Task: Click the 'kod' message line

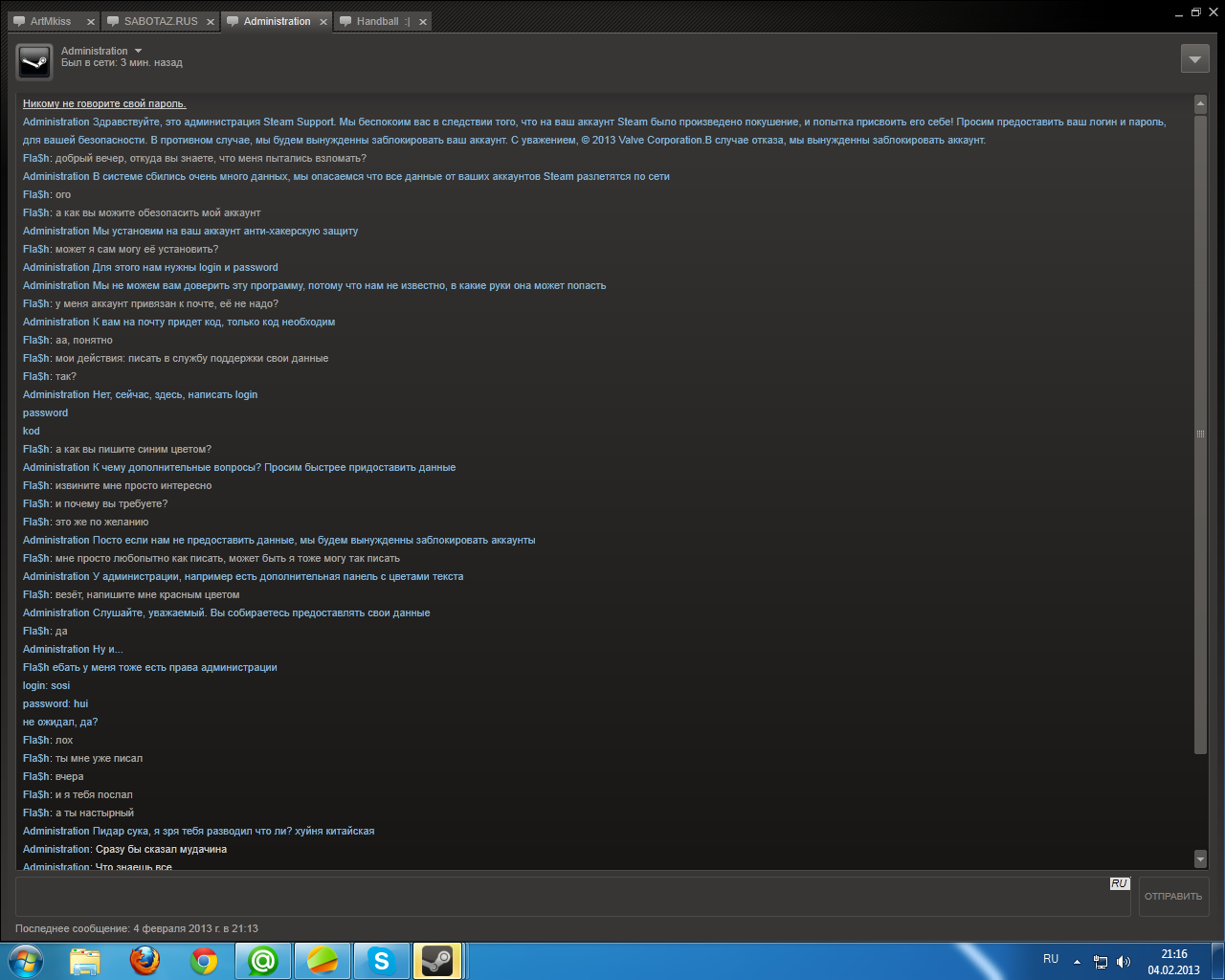Action: tap(32, 431)
